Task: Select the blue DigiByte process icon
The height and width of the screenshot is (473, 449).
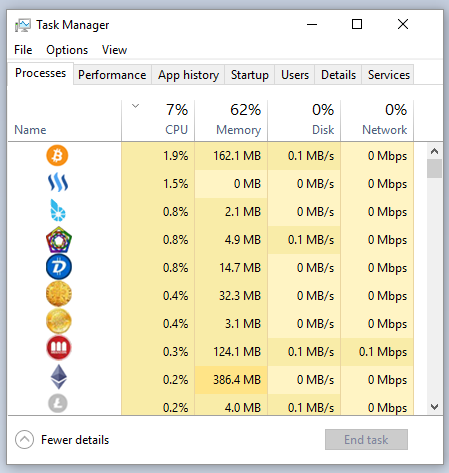Action: (x=59, y=267)
